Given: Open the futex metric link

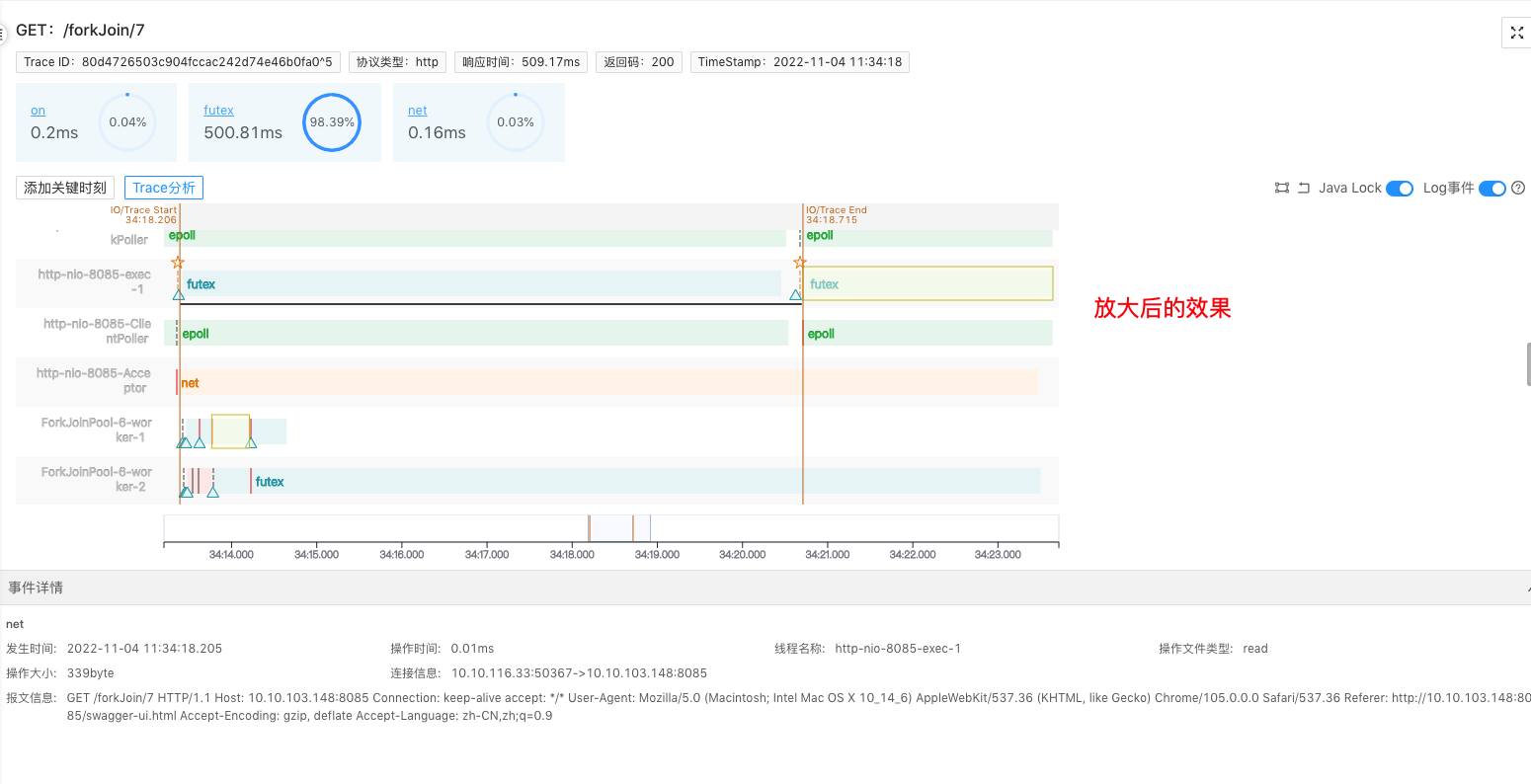Looking at the screenshot, I should (218, 111).
